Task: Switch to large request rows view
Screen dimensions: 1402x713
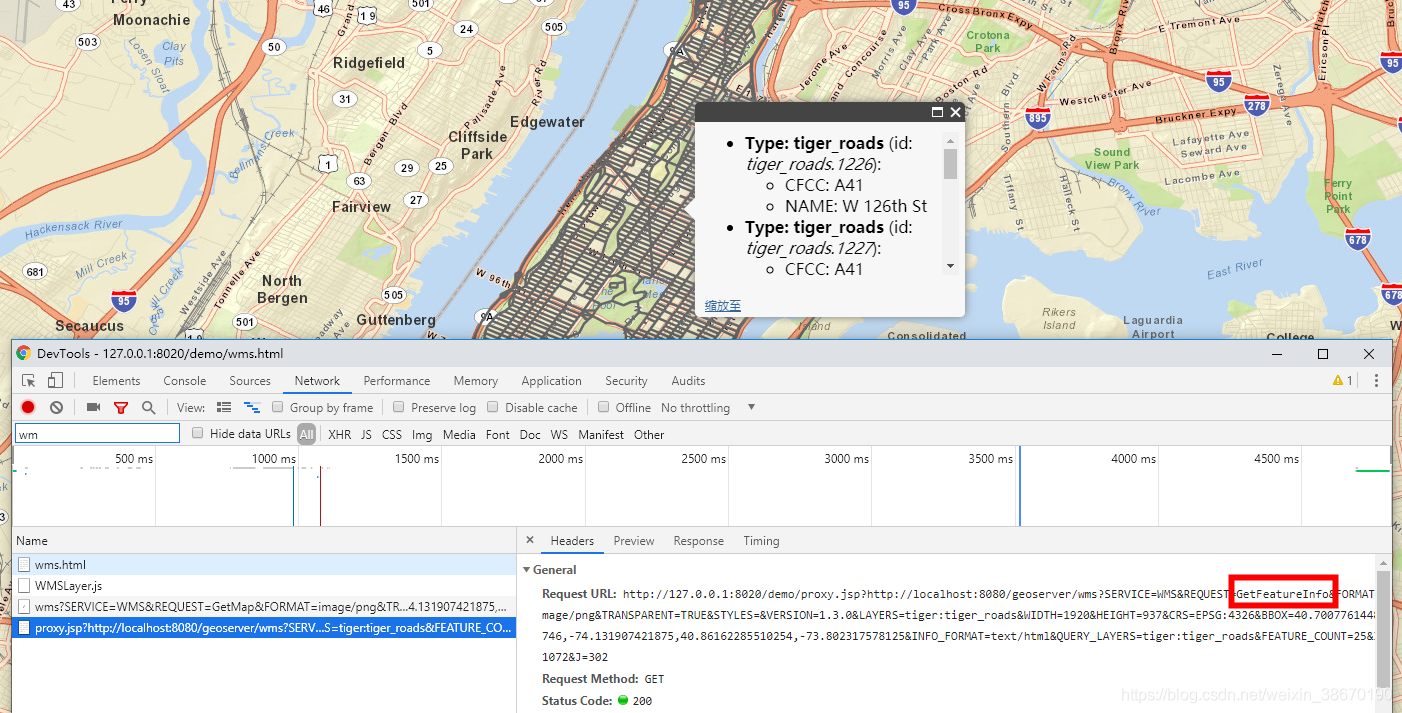Action: 224,408
